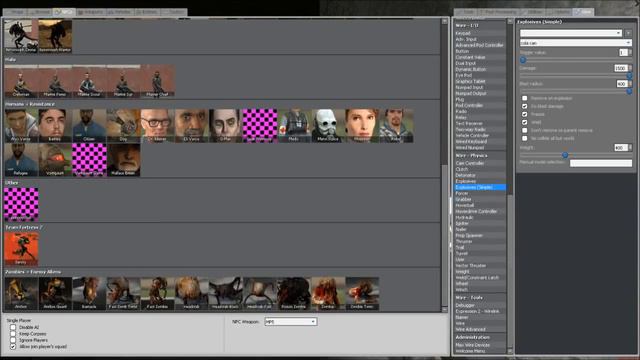Spawn the Antlion Guard NPC
Image resolution: width=640 pixels, height=360 pixels.
55,293
